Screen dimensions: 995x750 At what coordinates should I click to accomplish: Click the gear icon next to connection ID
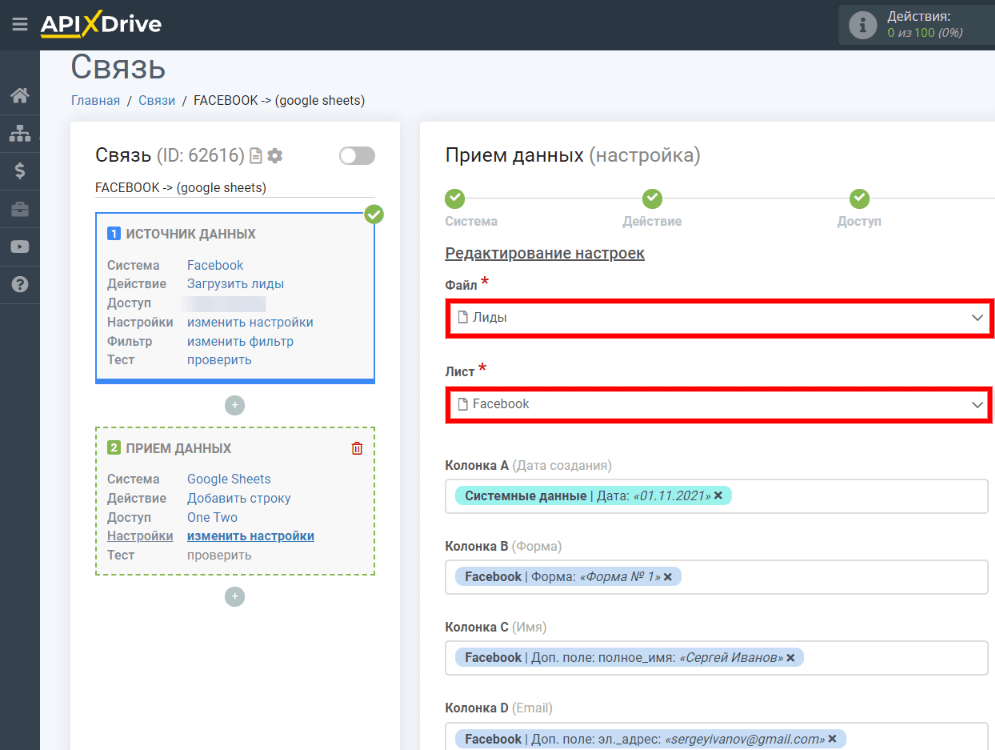tap(275, 156)
